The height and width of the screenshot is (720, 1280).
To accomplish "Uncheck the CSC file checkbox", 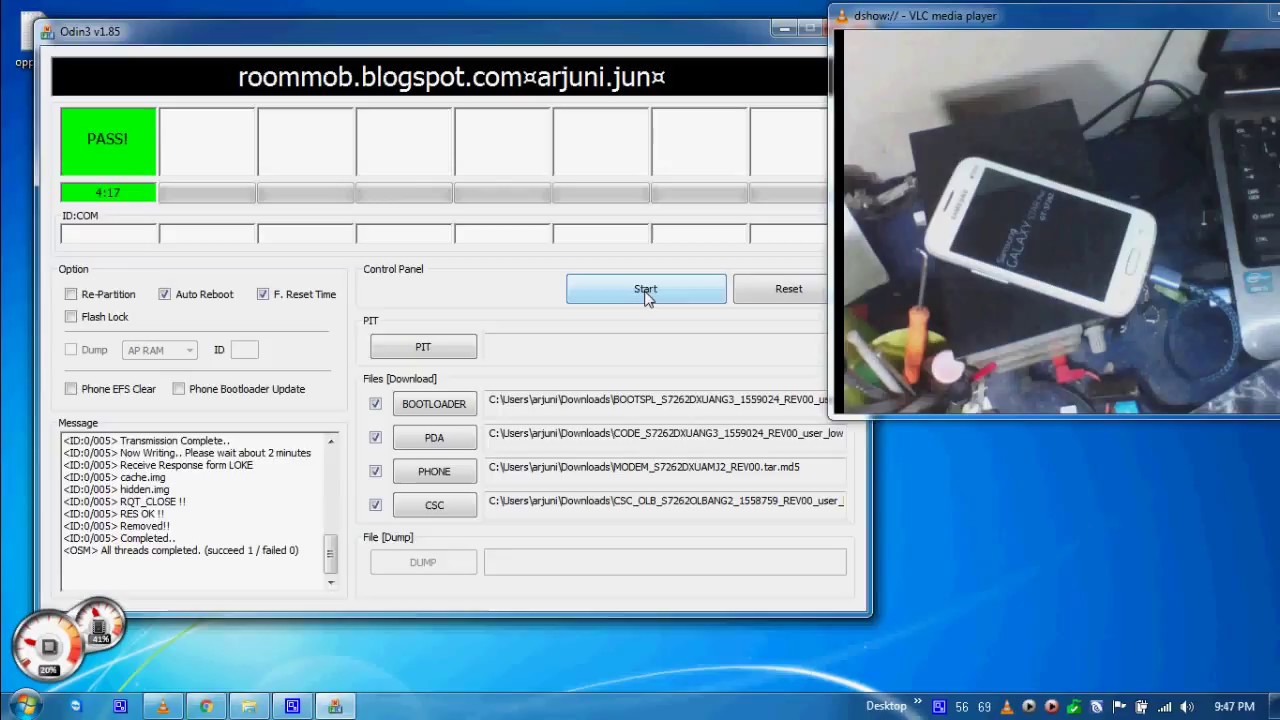I will pyautogui.click(x=375, y=505).
